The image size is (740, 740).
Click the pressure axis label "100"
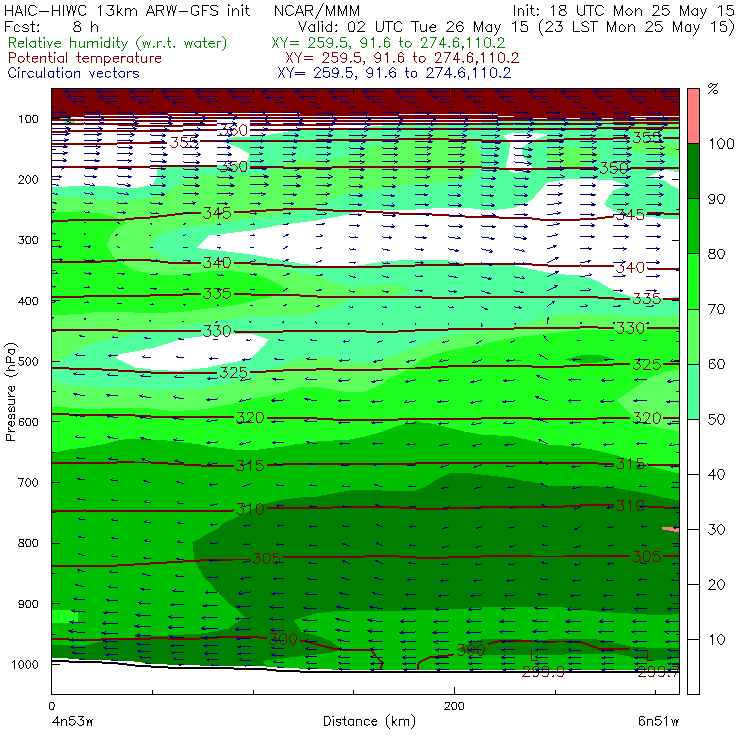[x=28, y=119]
